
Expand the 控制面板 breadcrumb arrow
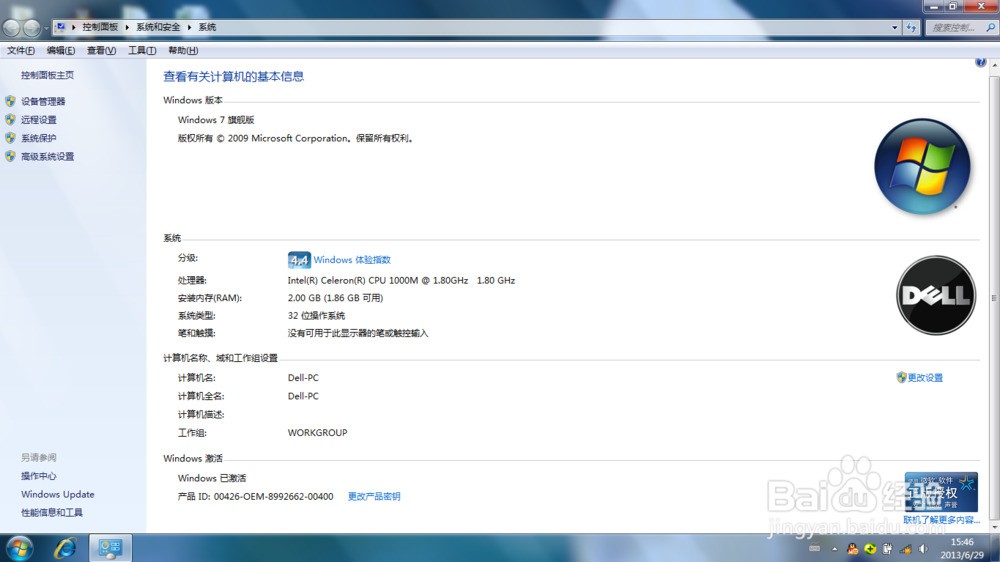(x=127, y=27)
